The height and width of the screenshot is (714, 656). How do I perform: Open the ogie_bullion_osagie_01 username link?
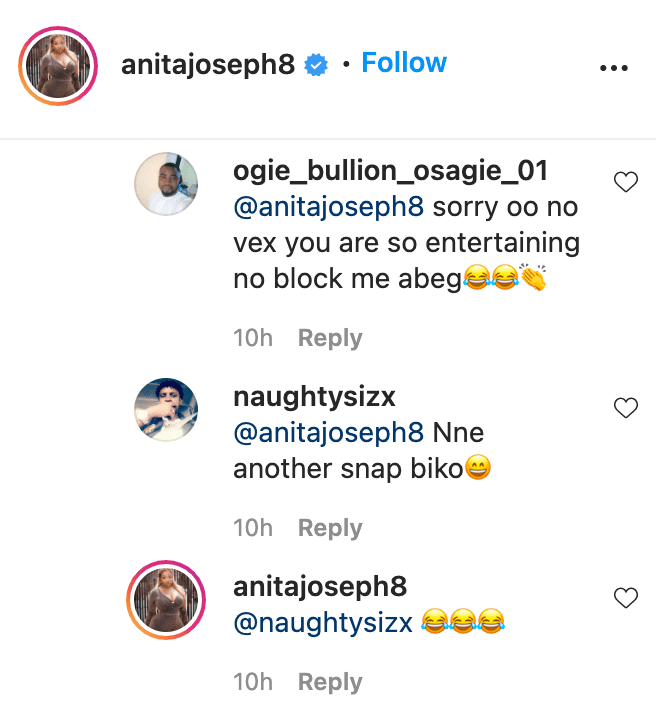390,171
